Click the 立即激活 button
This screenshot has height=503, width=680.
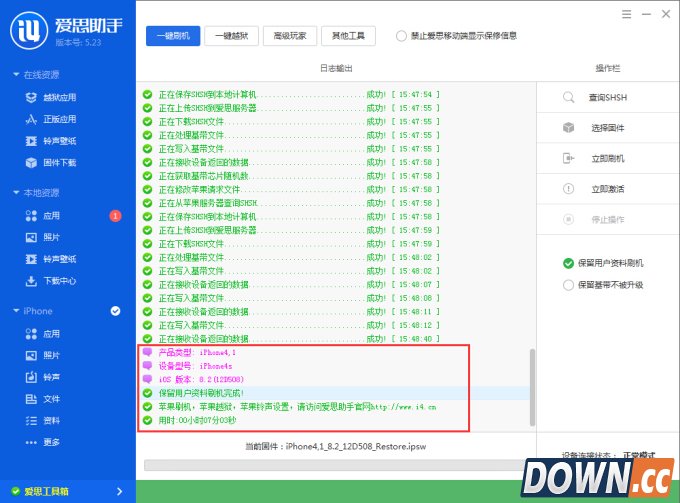coord(607,189)
